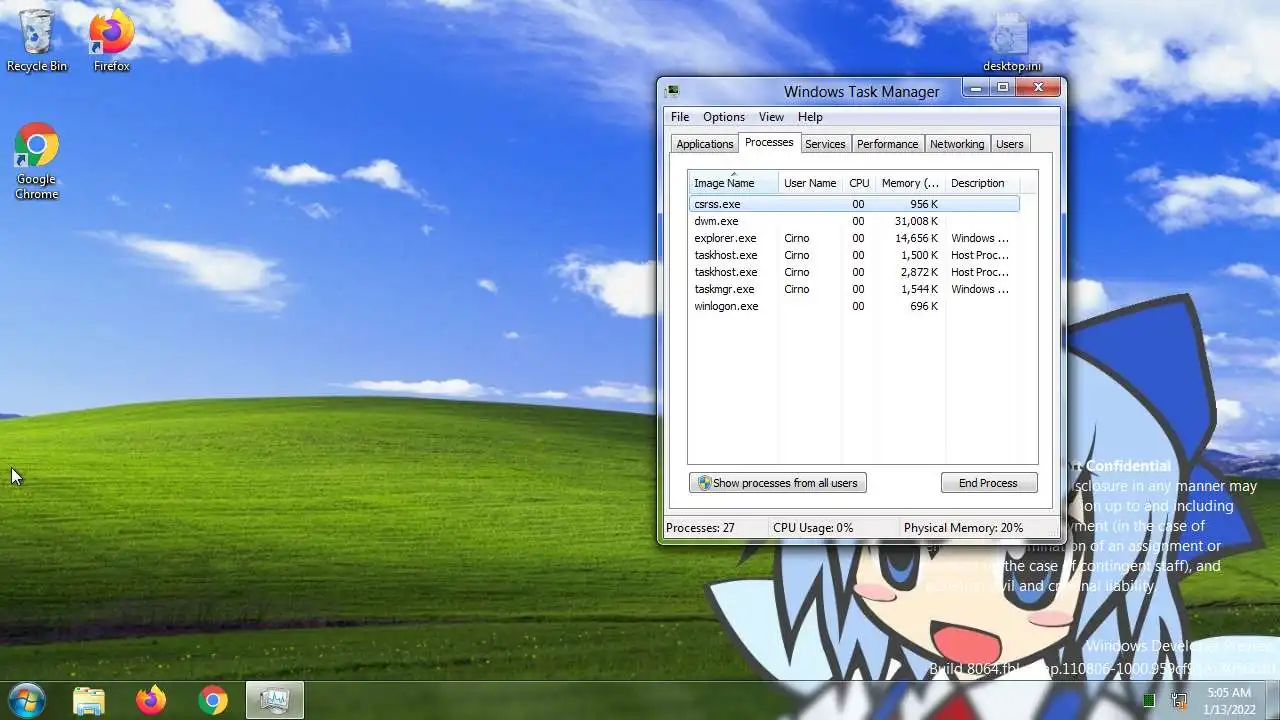Viewport: 1280px width, 720px height.
Task: Open the Options menu
Action: pos(724,117)
